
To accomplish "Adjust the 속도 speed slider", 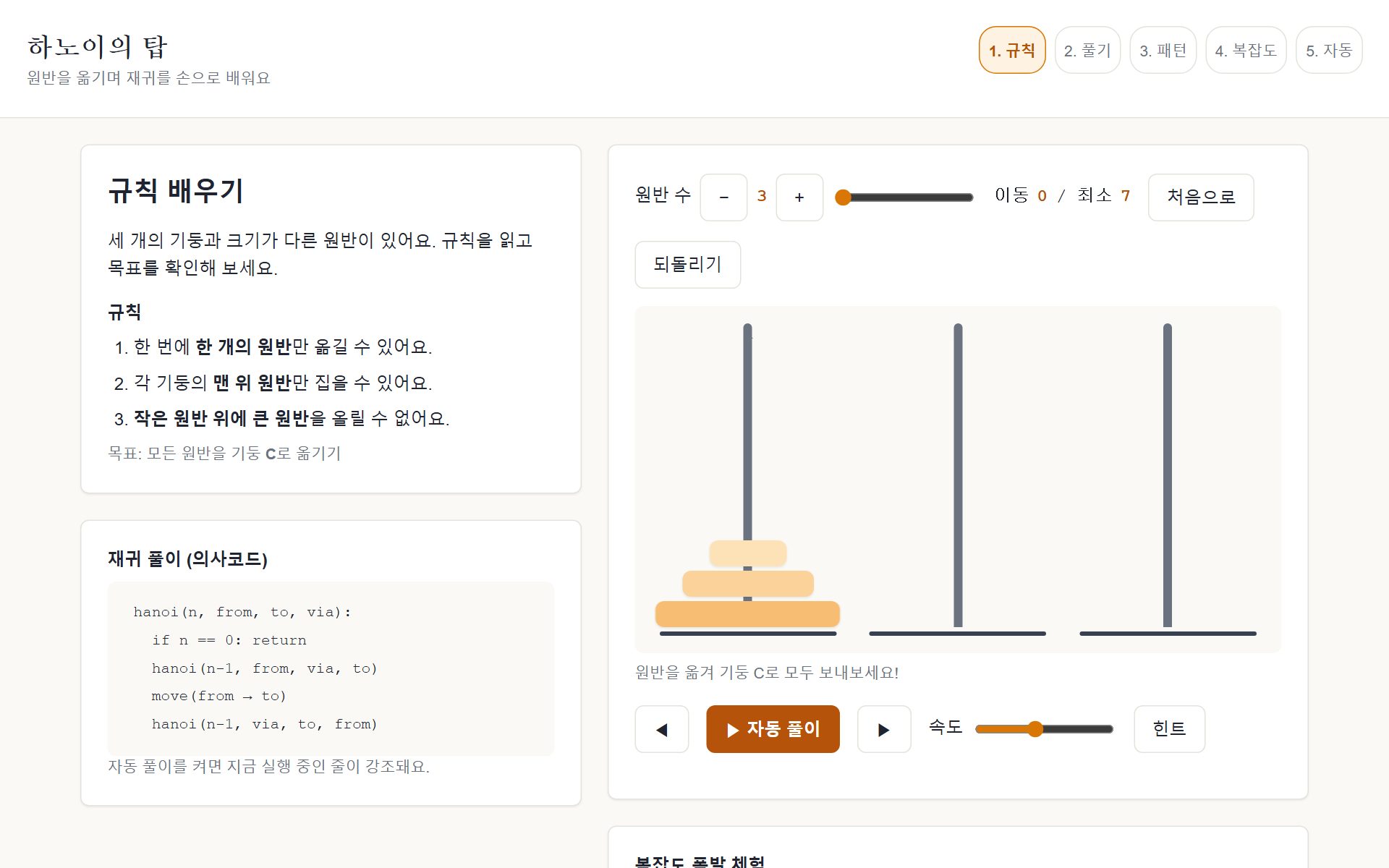I will (x=1044, y=729).
